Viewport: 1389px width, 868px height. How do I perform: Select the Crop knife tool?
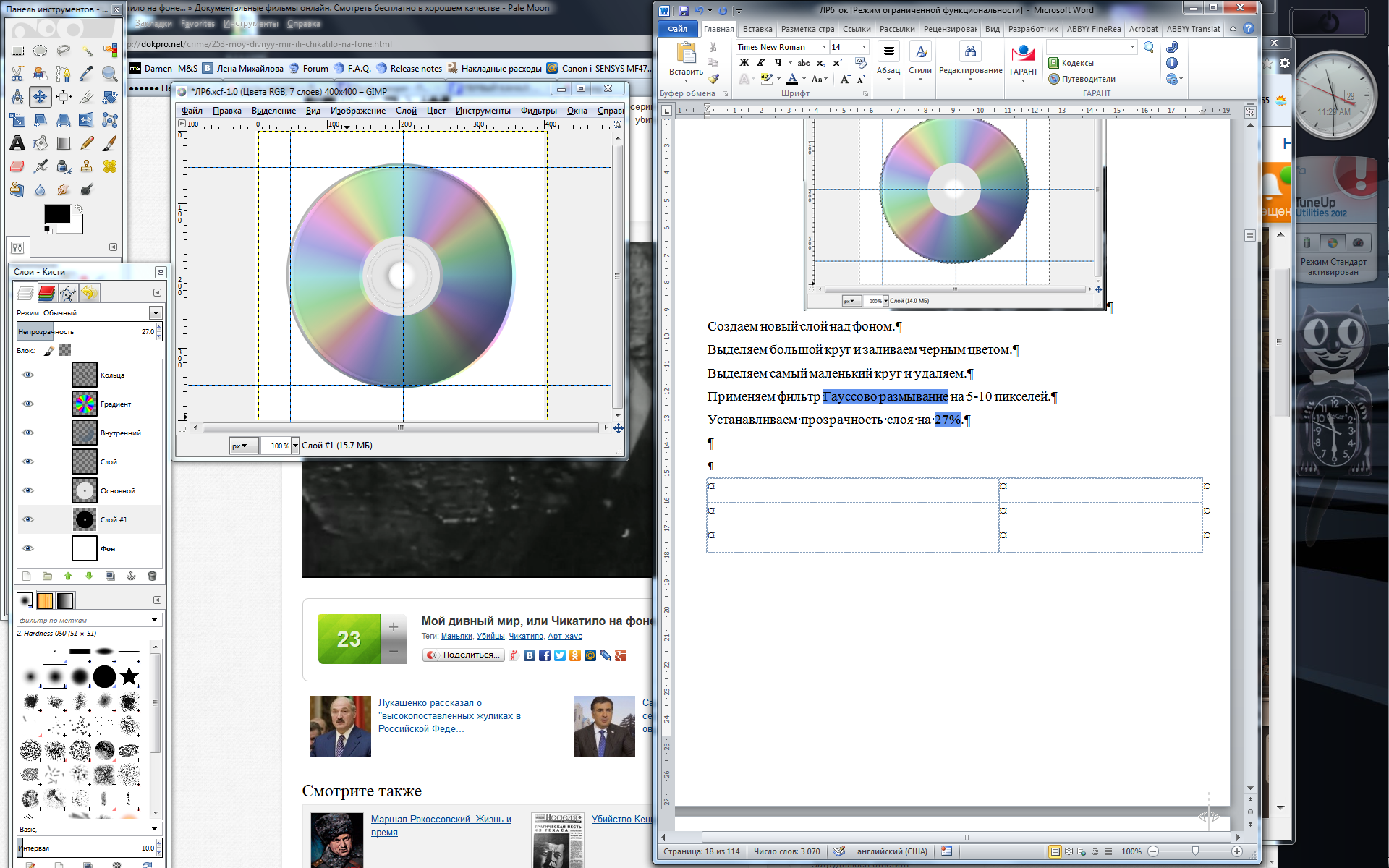(87, 97)
